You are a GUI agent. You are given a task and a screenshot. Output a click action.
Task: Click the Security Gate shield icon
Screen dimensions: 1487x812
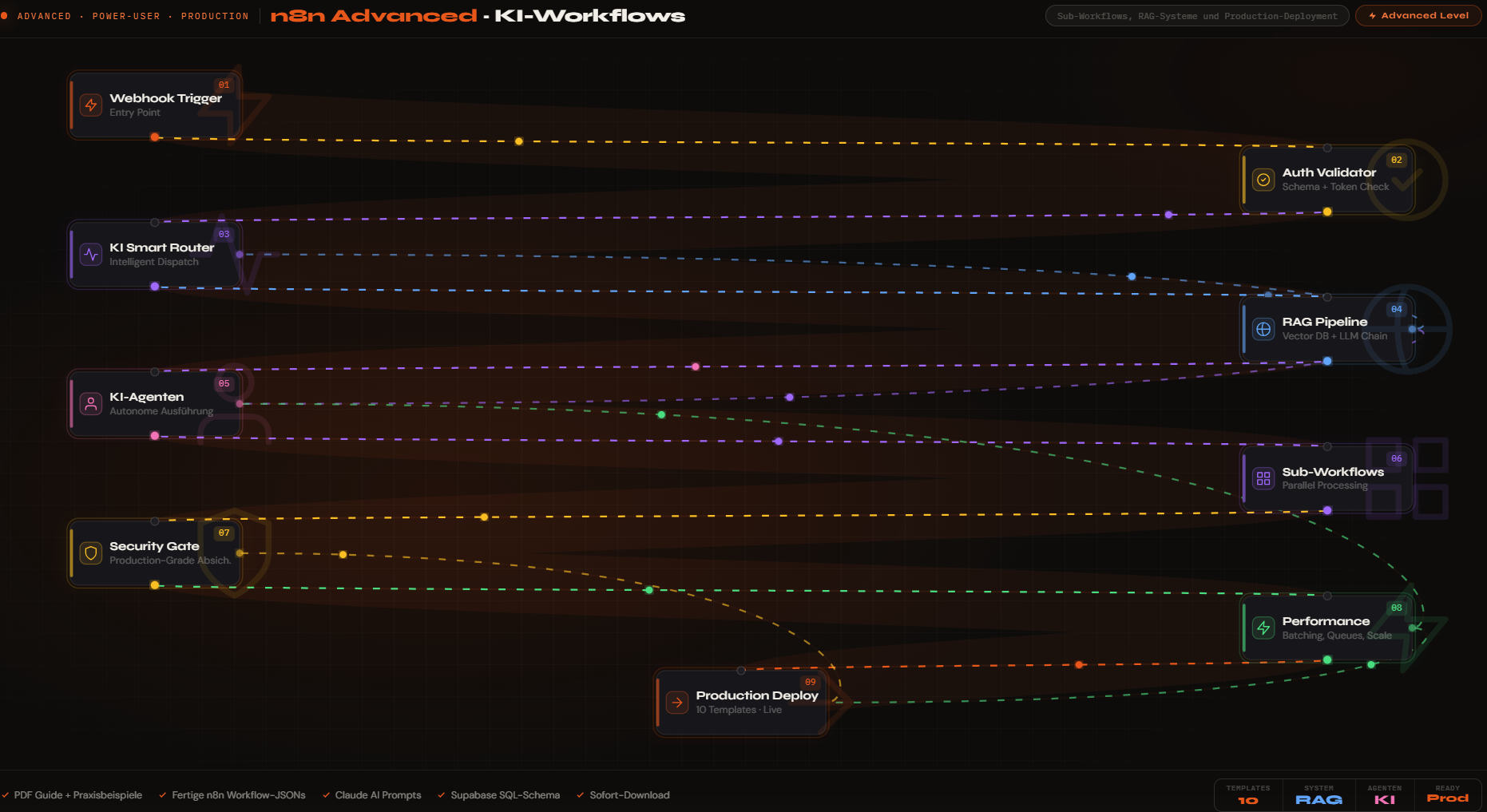click(91, 553)
